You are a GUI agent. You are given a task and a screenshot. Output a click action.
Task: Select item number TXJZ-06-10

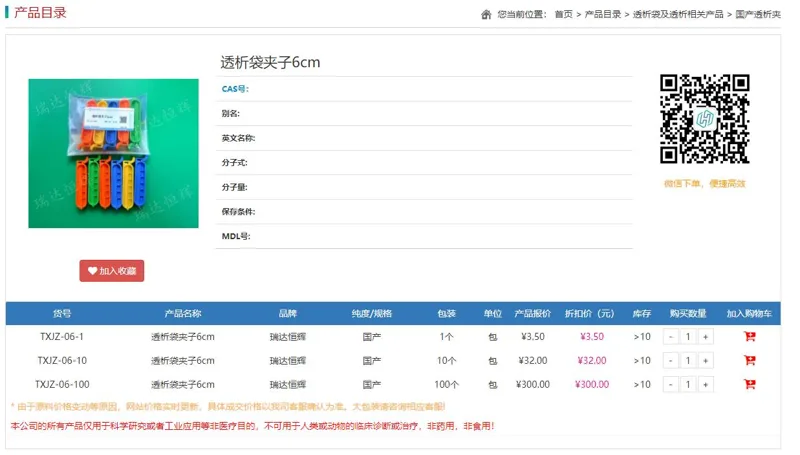point(62,361)
